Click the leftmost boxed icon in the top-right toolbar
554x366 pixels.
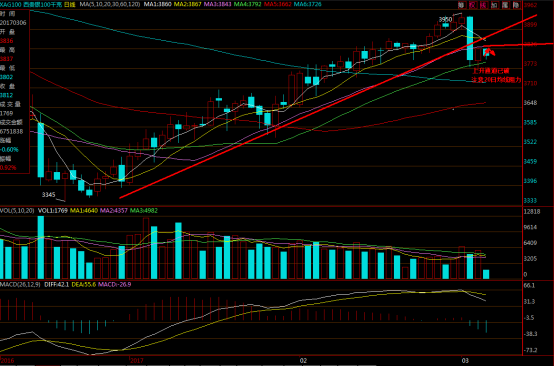(x=461, y=5)
